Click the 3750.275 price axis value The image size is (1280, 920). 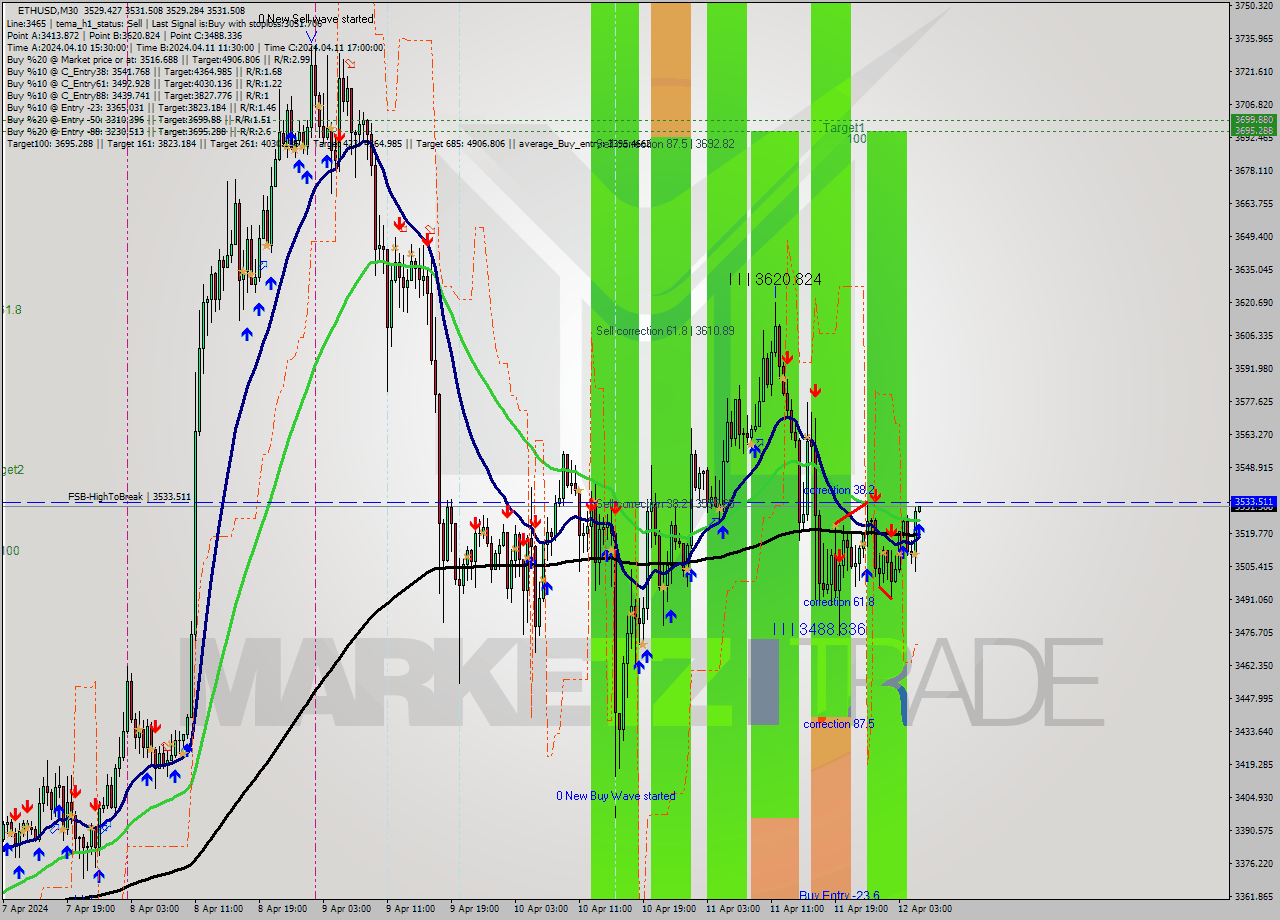pyautogui.click(x=1253, y=6)
